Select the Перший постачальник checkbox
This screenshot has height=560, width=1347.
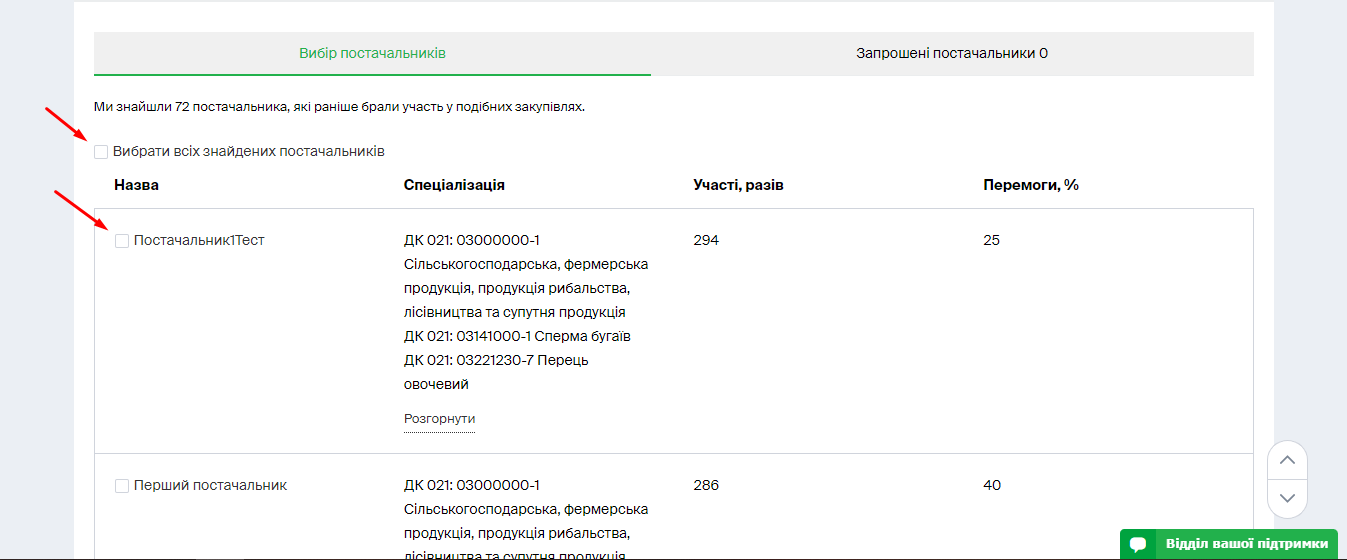coord(122,486)
